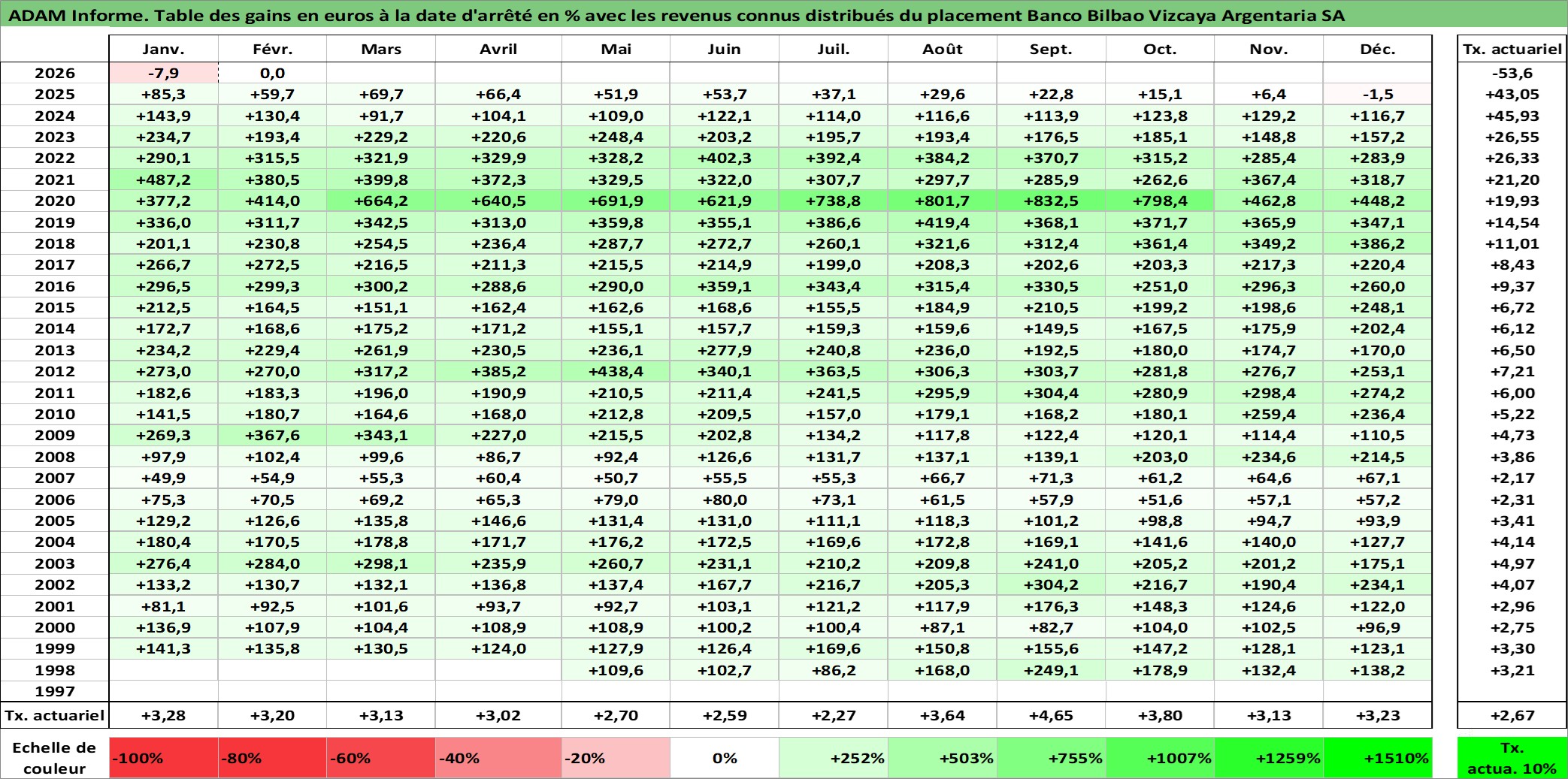The height and width of the screenshot is (779, 1568).
Task: Click the ADAM Informe title banner
Action: [x=784, y=15]
